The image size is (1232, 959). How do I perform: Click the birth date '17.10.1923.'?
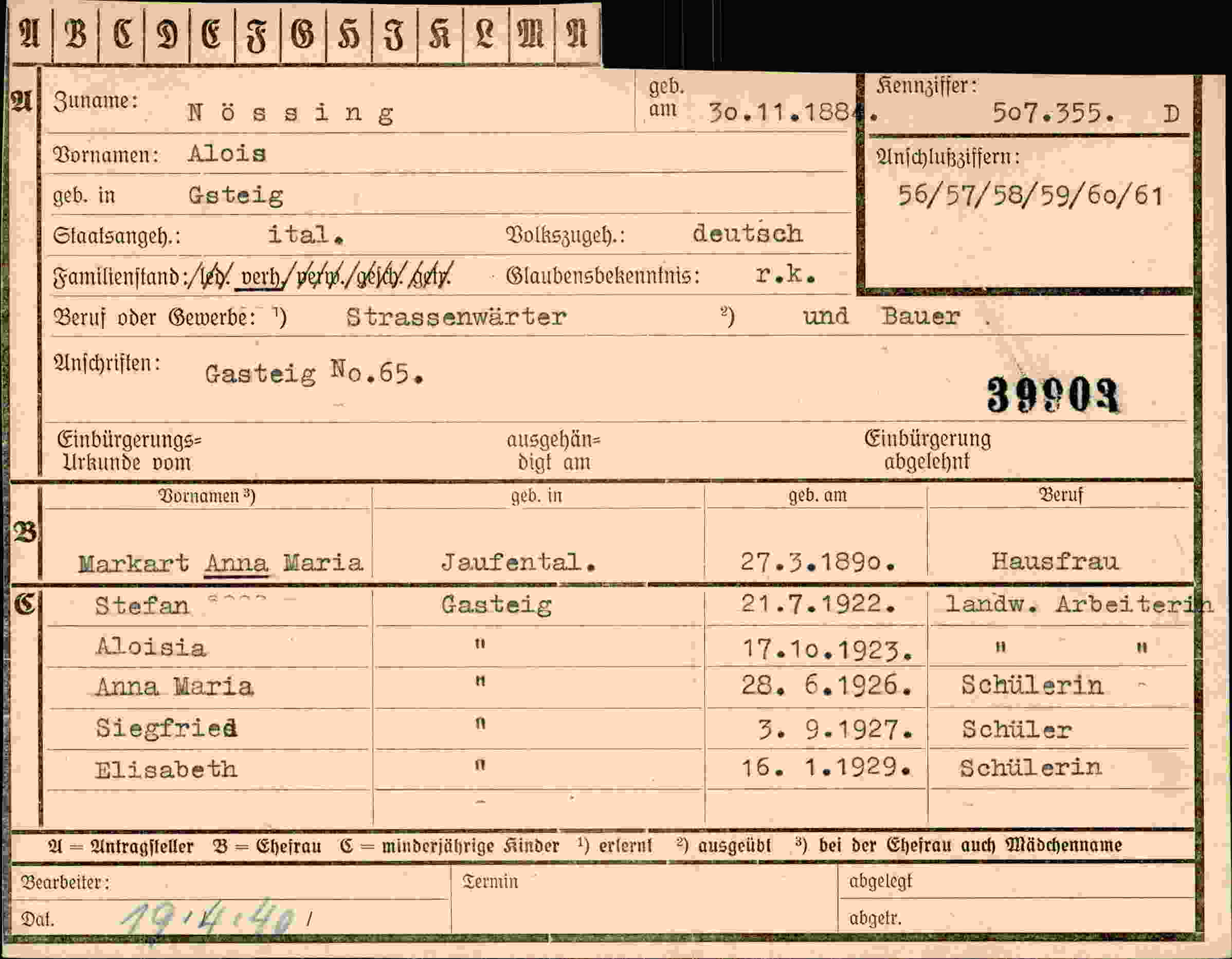(827, 650)
